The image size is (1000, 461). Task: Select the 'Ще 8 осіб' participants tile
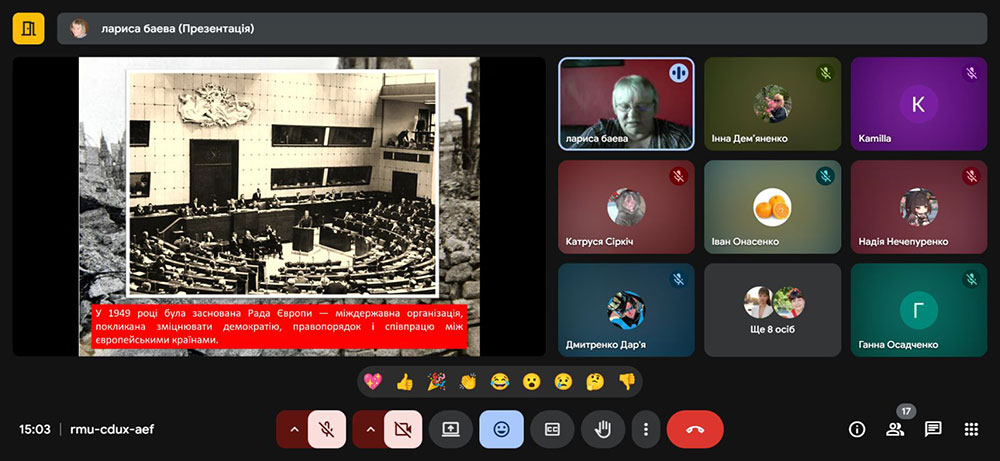tap(773, 310)
